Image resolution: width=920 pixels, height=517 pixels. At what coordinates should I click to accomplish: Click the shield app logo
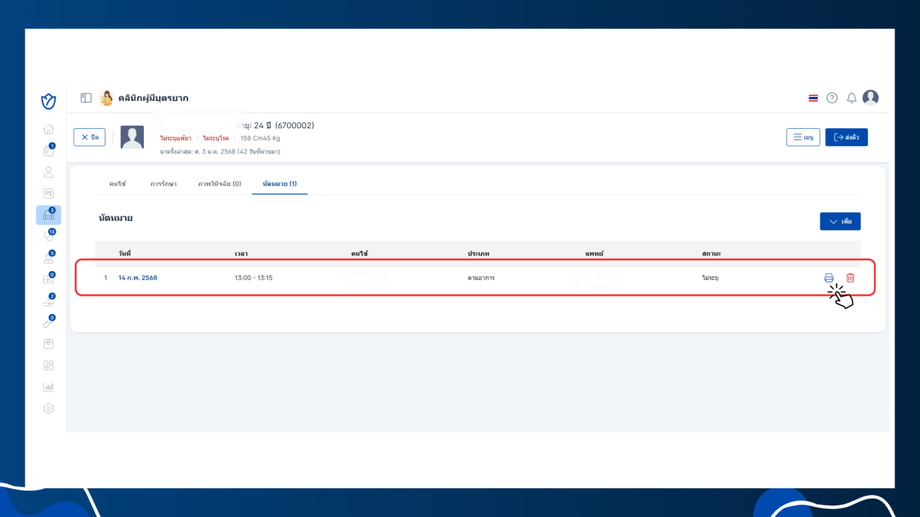[x=49, y=101]
